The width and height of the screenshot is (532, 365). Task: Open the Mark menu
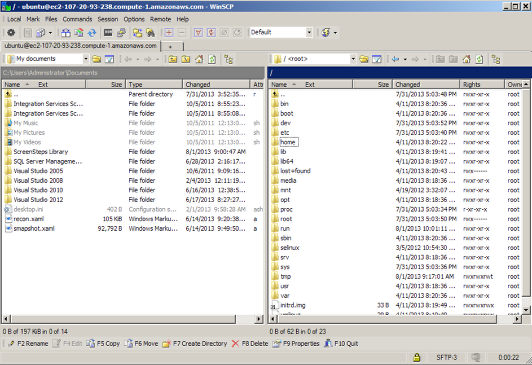coord(33,19)
